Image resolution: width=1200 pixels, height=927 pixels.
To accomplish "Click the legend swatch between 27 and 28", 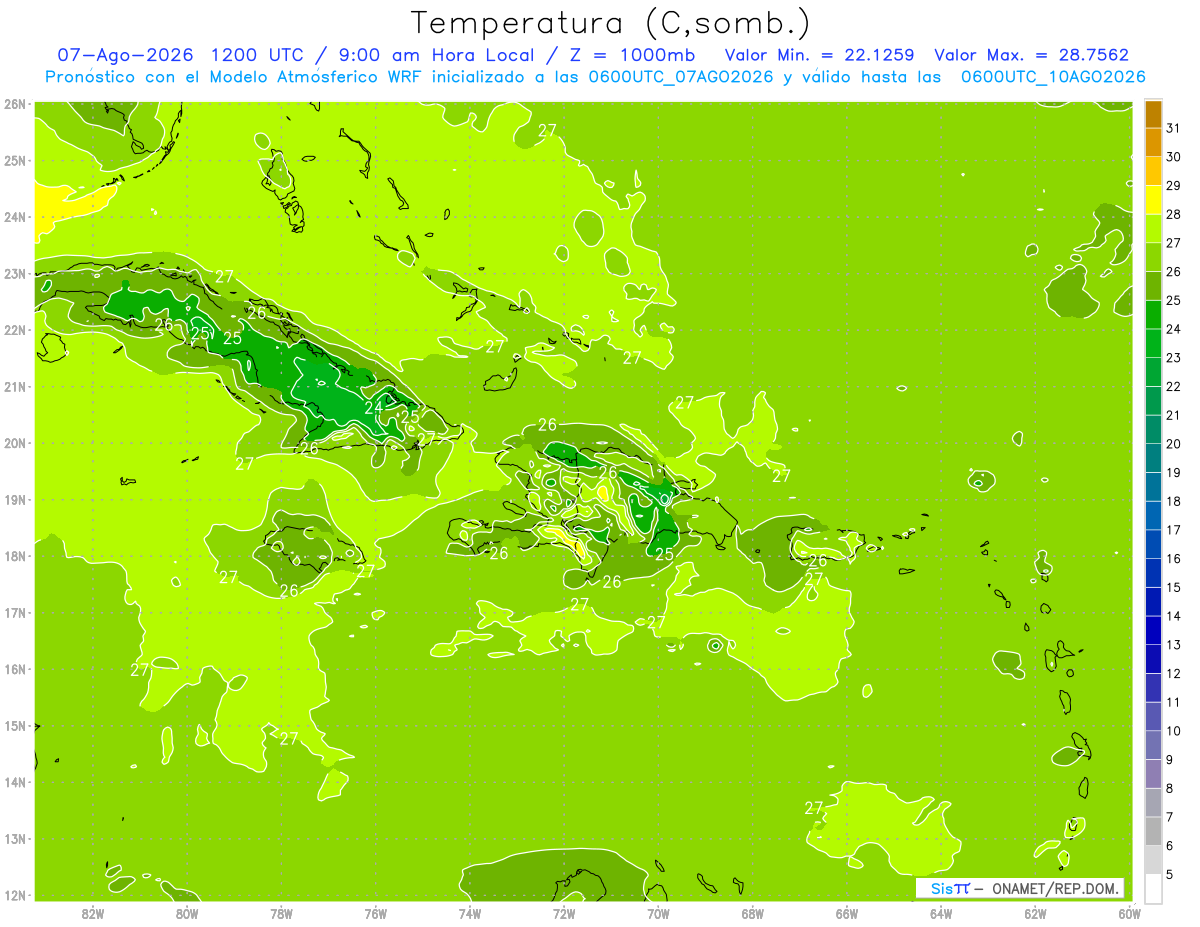I will (1153, 229).
